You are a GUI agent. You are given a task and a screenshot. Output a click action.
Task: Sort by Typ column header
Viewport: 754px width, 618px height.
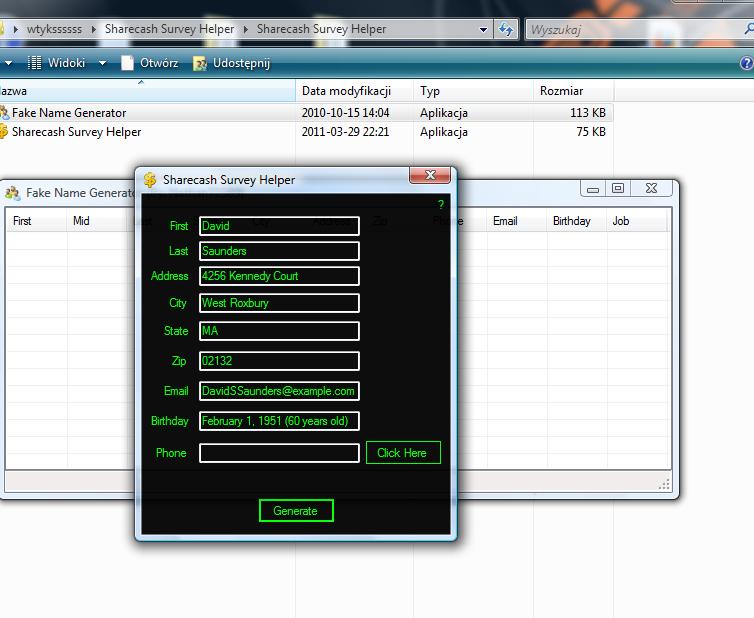(x=474, y=91)
